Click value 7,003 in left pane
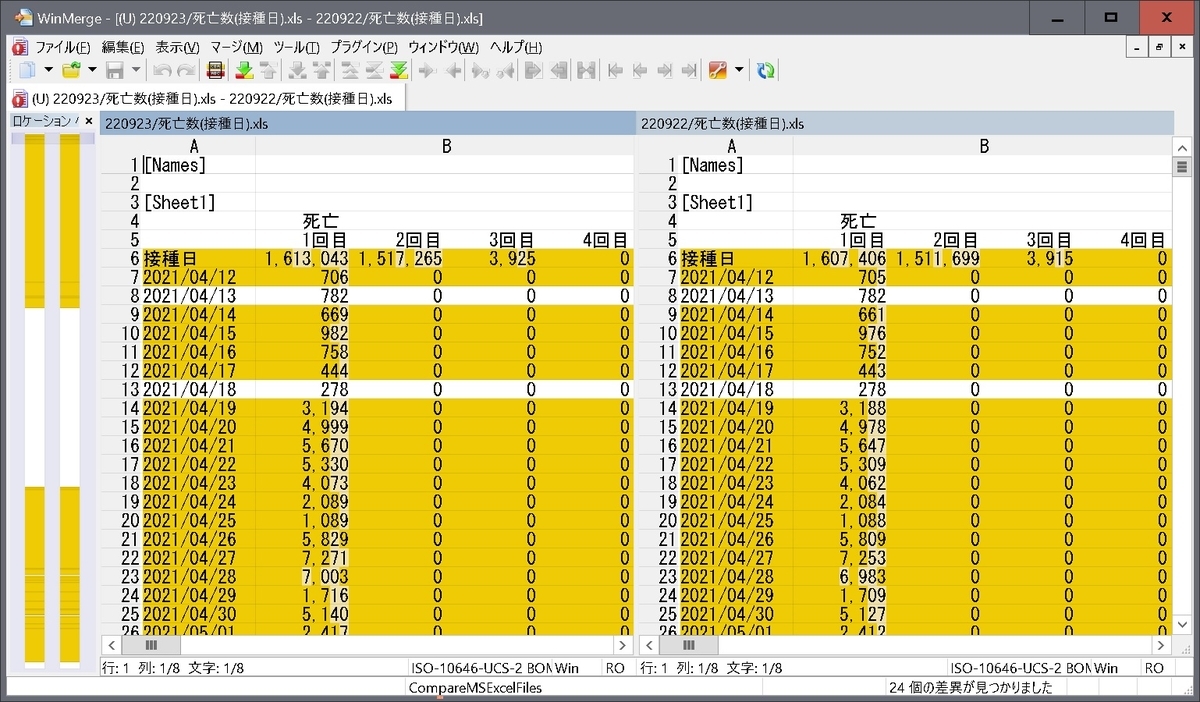This screenshot has height=702, width=1200. pyautogui.click(x=325, y=577)
